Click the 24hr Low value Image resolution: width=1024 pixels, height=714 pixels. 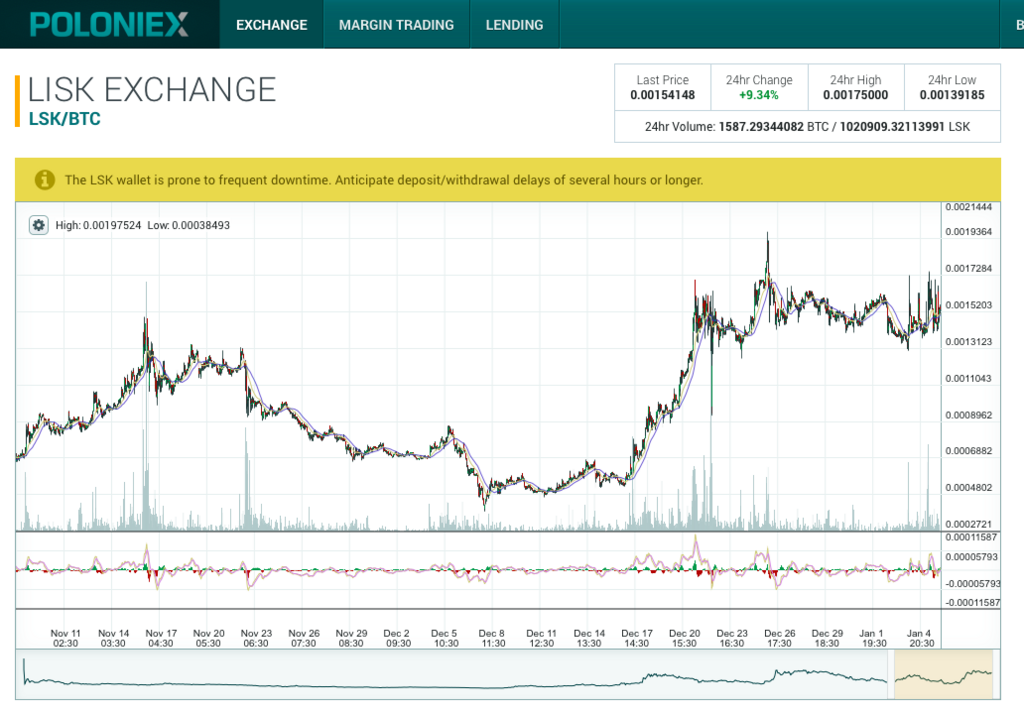click(x=951, y=96)
